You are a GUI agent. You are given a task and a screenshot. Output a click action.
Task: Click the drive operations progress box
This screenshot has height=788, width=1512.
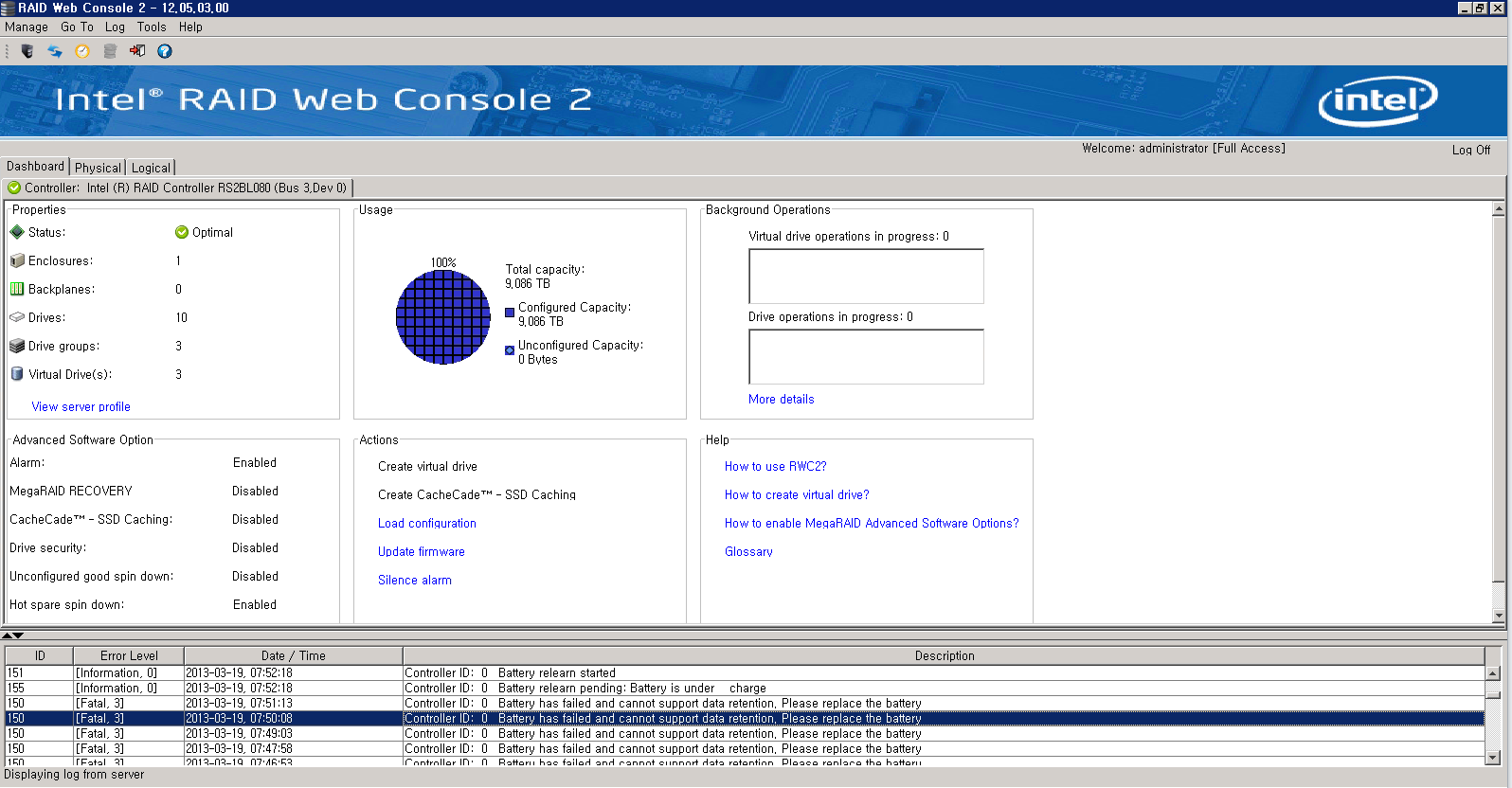[866, 356]
